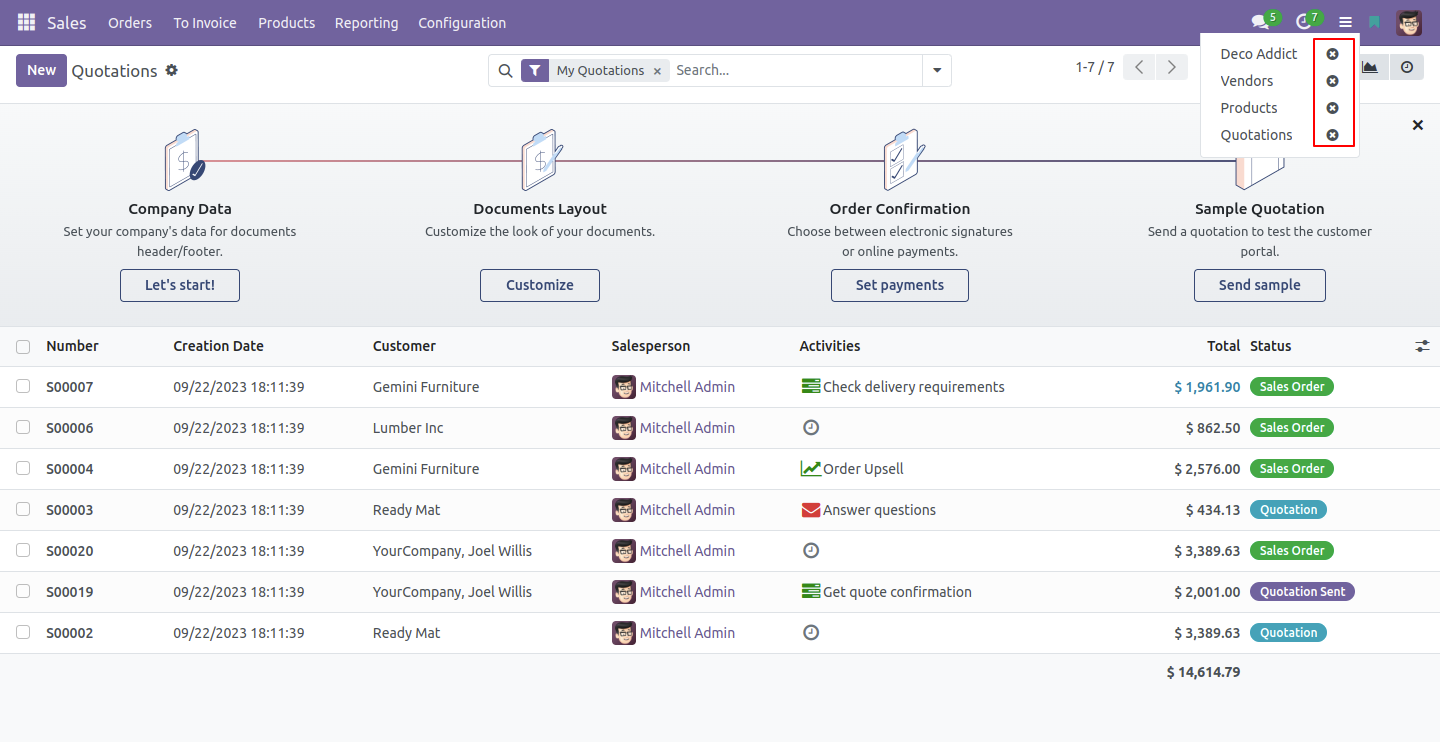Remove the My Quotations filter
This screenshot has width=1440, height=742.
657,71
